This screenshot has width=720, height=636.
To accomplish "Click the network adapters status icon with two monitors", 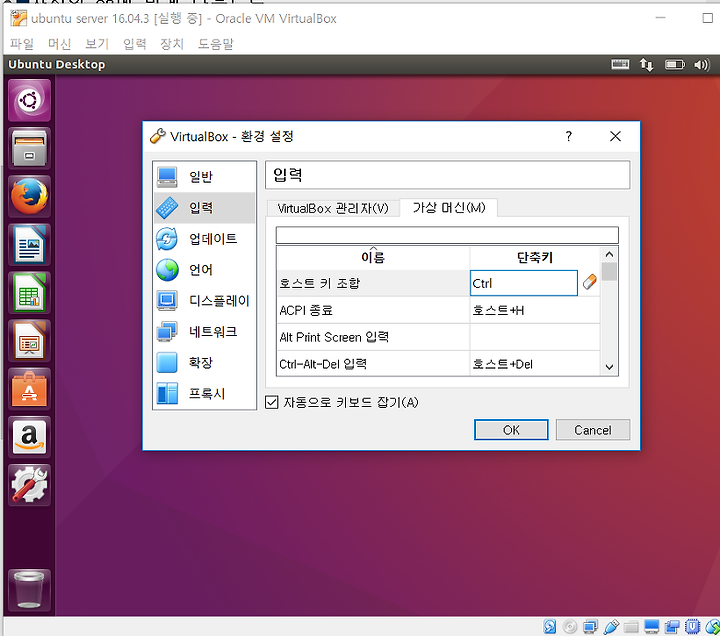I will coord(590,626).
